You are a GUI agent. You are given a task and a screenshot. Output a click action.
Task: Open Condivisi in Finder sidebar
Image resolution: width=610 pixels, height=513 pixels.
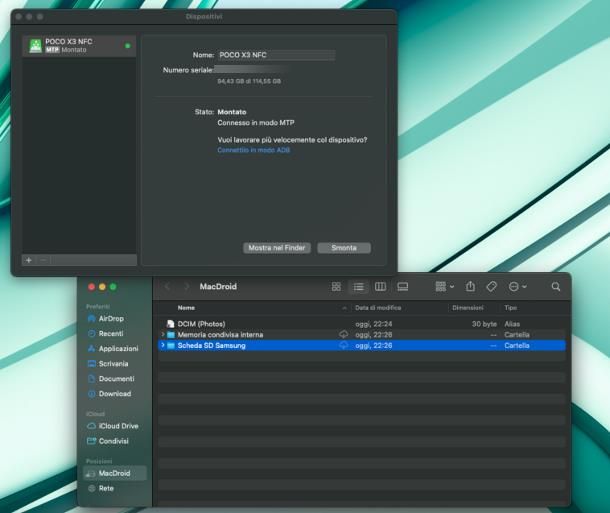[x=113, y=441]
